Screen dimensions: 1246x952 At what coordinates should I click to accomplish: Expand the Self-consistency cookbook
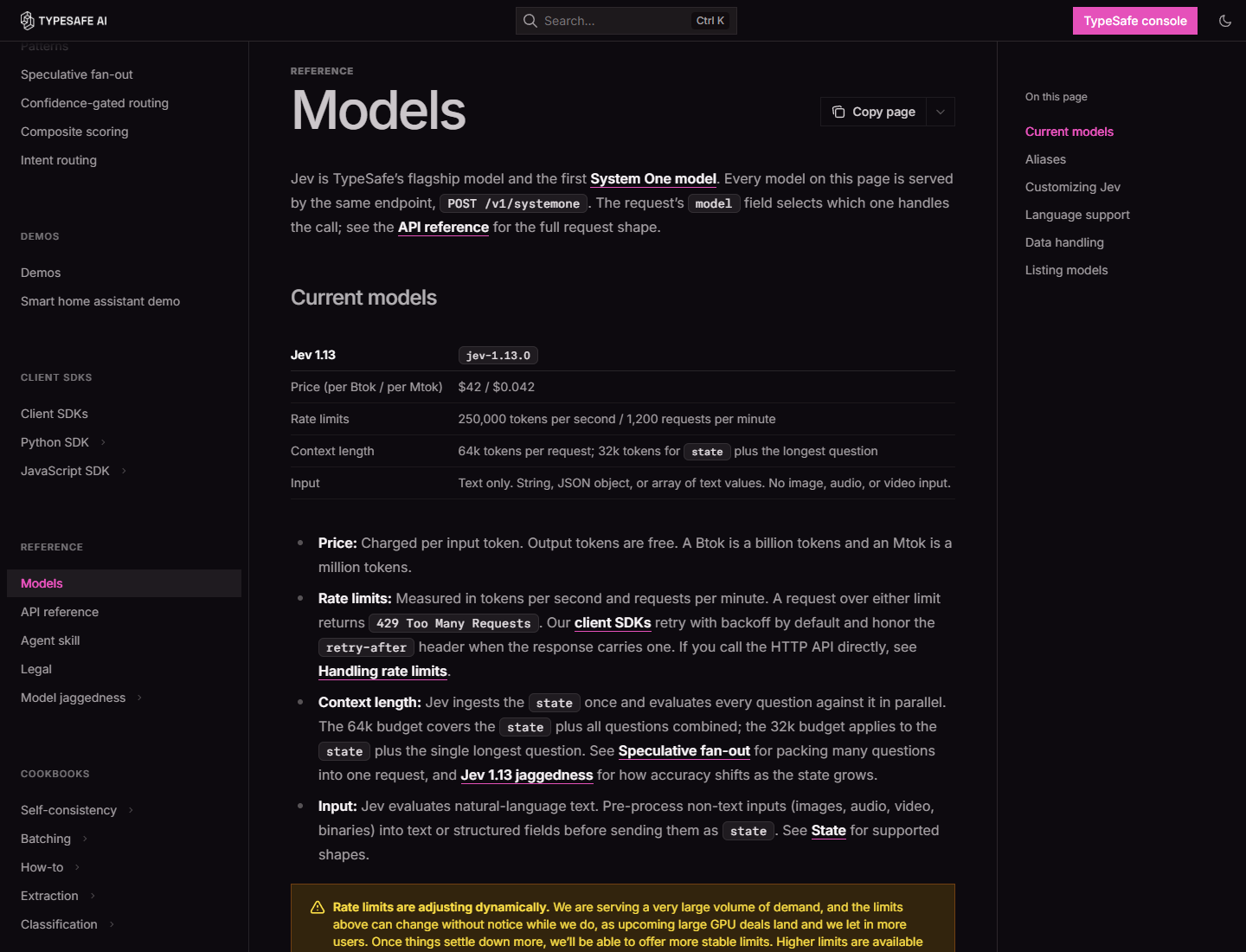[x=131, y=810]
